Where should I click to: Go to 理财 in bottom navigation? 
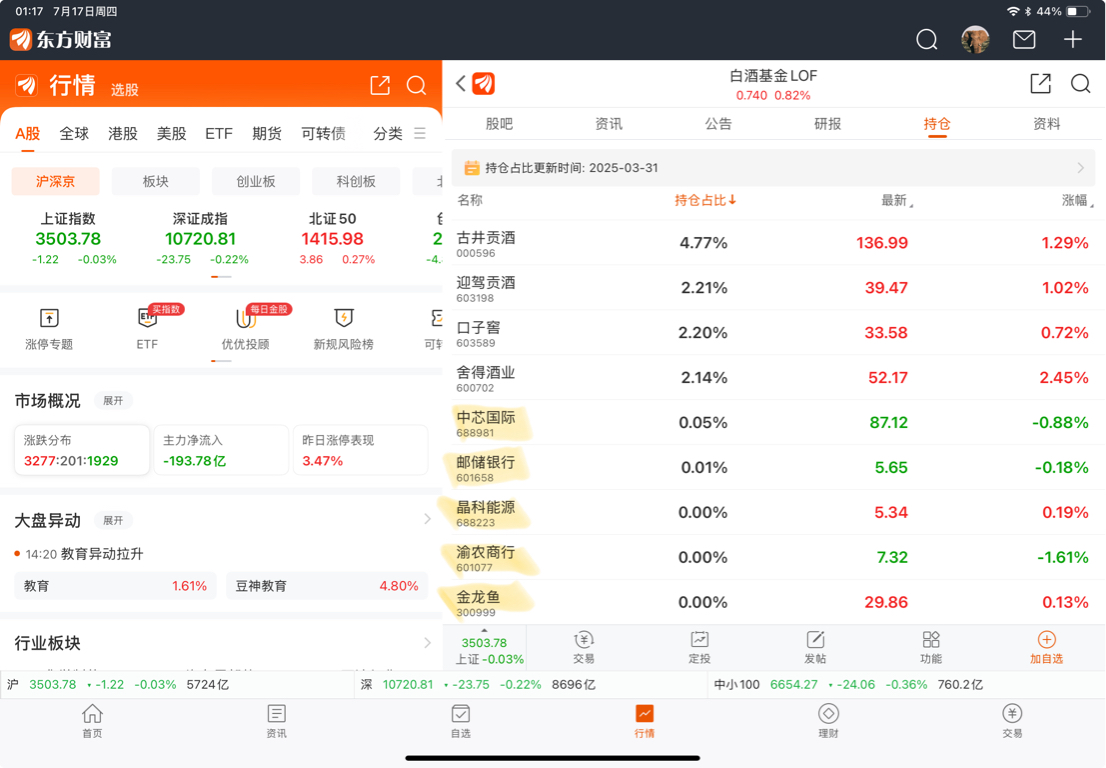(x=828, y=721)
